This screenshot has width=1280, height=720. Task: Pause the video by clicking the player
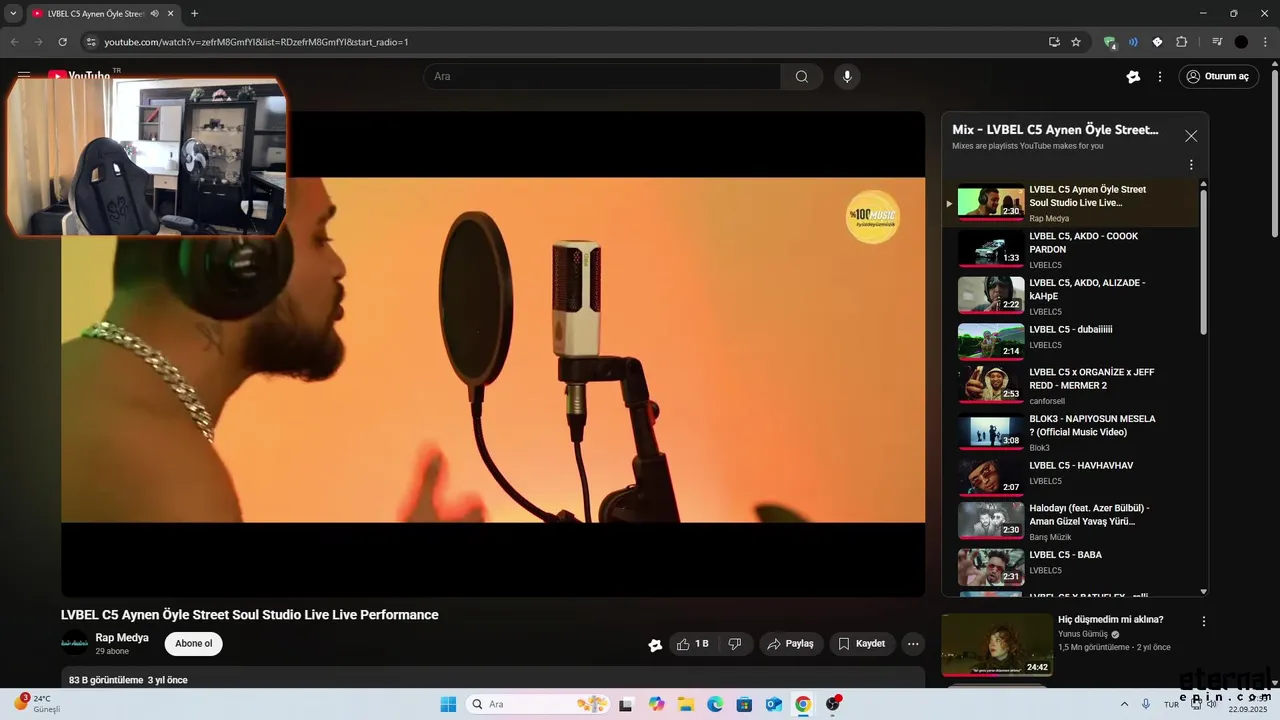click(x=493, y=354)
